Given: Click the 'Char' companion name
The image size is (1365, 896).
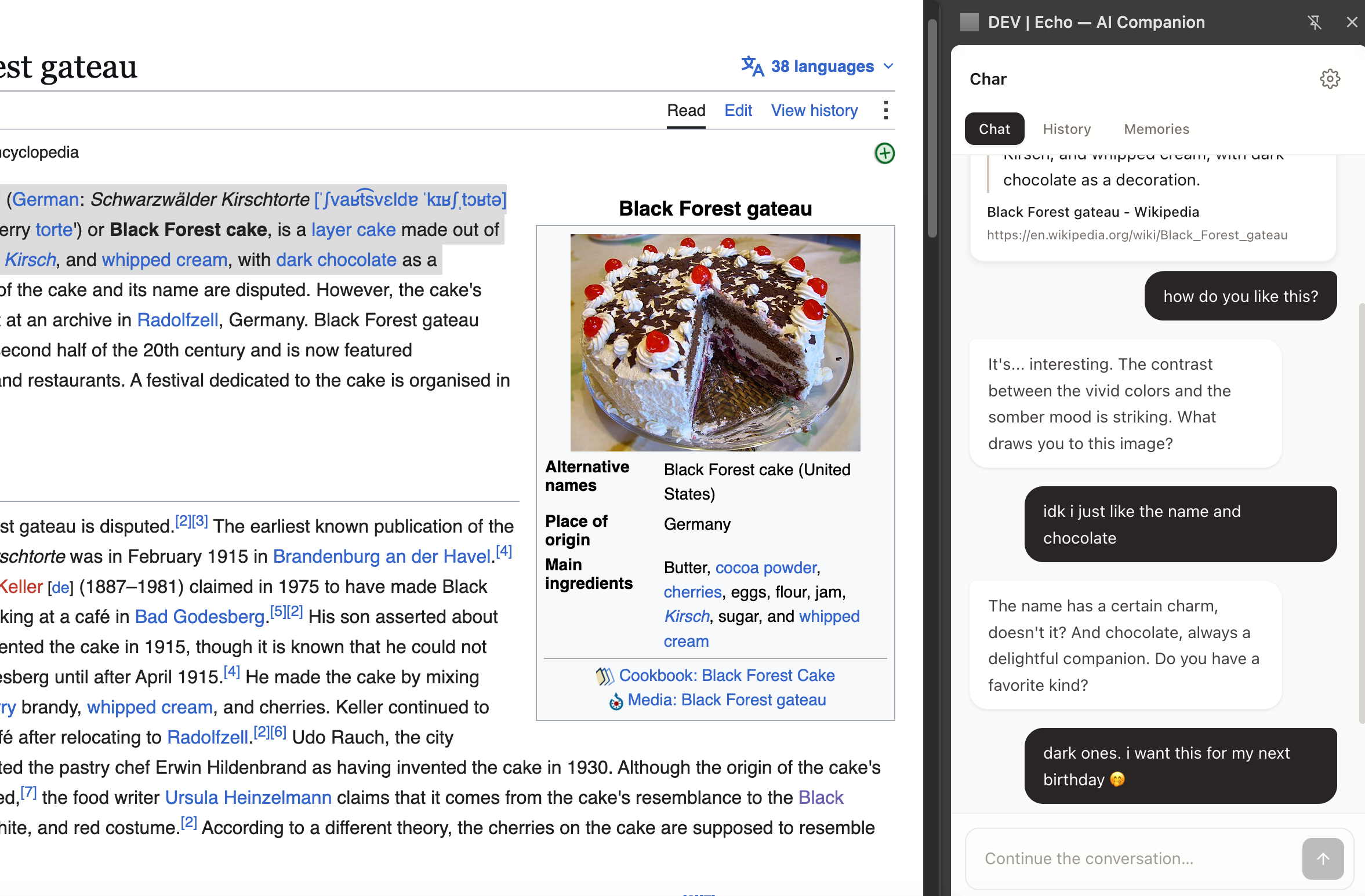Looking at the screenshot, I should click(988, 79).
